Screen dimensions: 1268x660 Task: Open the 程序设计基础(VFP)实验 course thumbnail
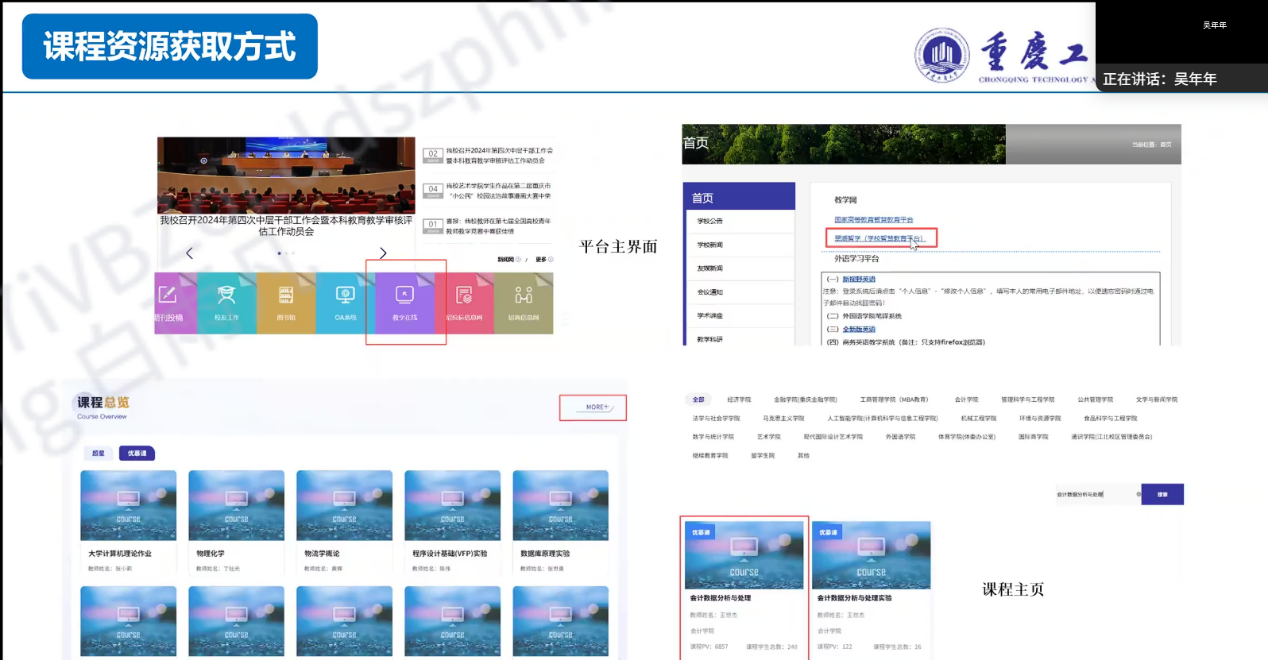[453, 506]
